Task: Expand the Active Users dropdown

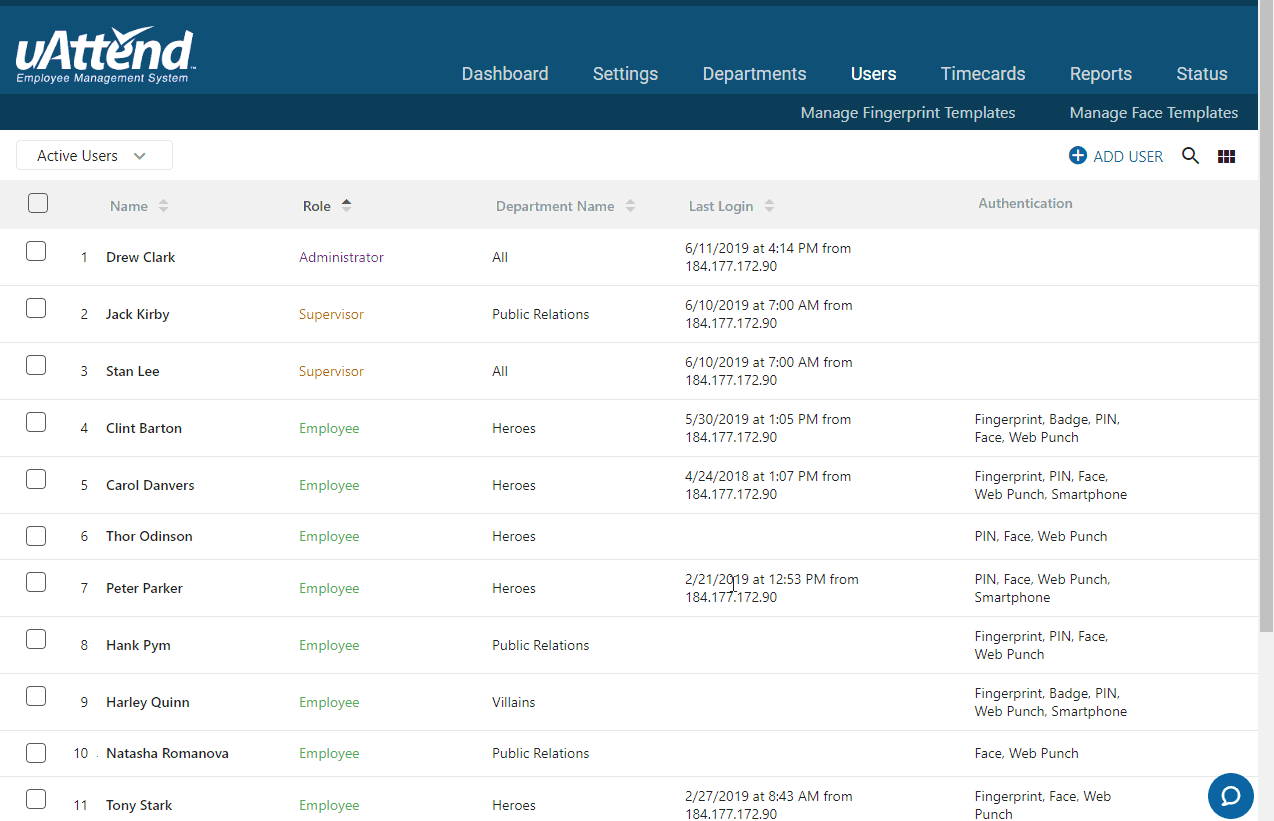Action: pos(94,156)
